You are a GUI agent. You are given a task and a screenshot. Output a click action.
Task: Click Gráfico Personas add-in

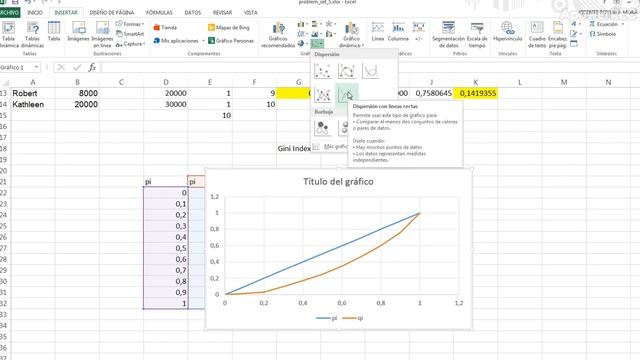tap(231, 40)
